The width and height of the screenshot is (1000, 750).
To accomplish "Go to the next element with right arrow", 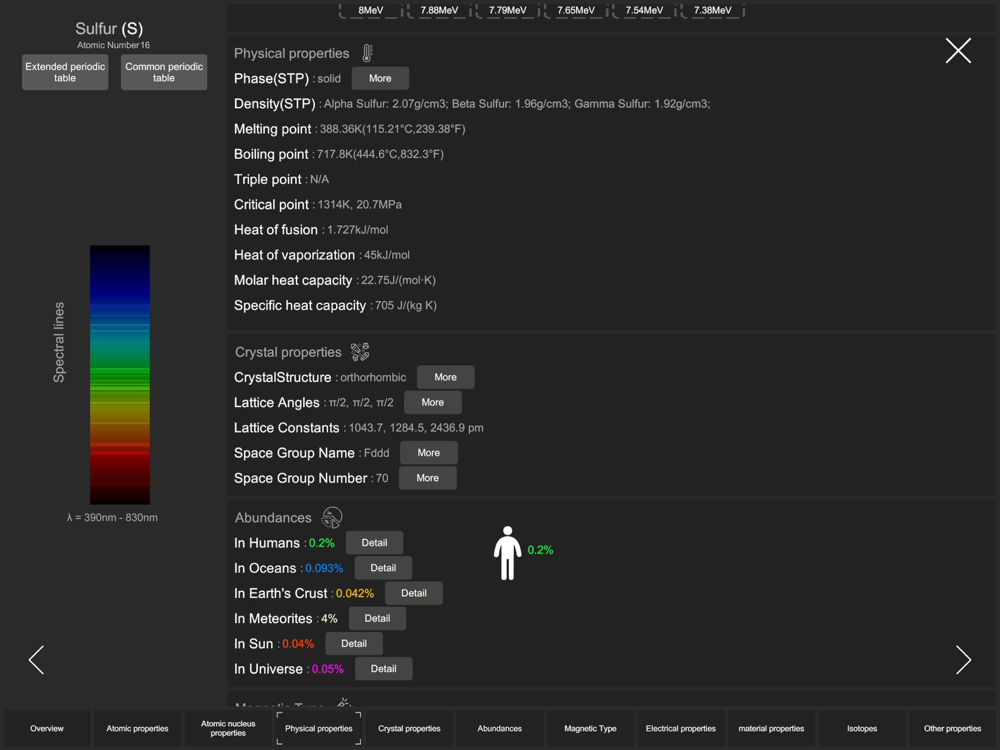I will point(962,660).
